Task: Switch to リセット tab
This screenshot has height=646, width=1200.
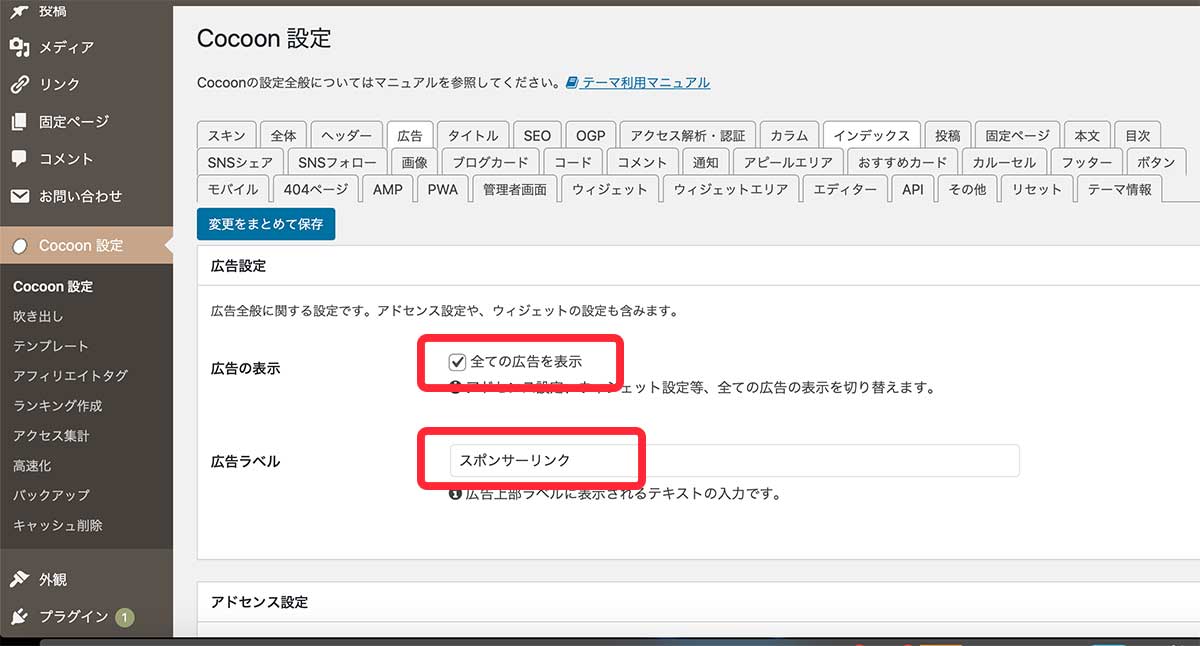Action: click(1036, 189)
